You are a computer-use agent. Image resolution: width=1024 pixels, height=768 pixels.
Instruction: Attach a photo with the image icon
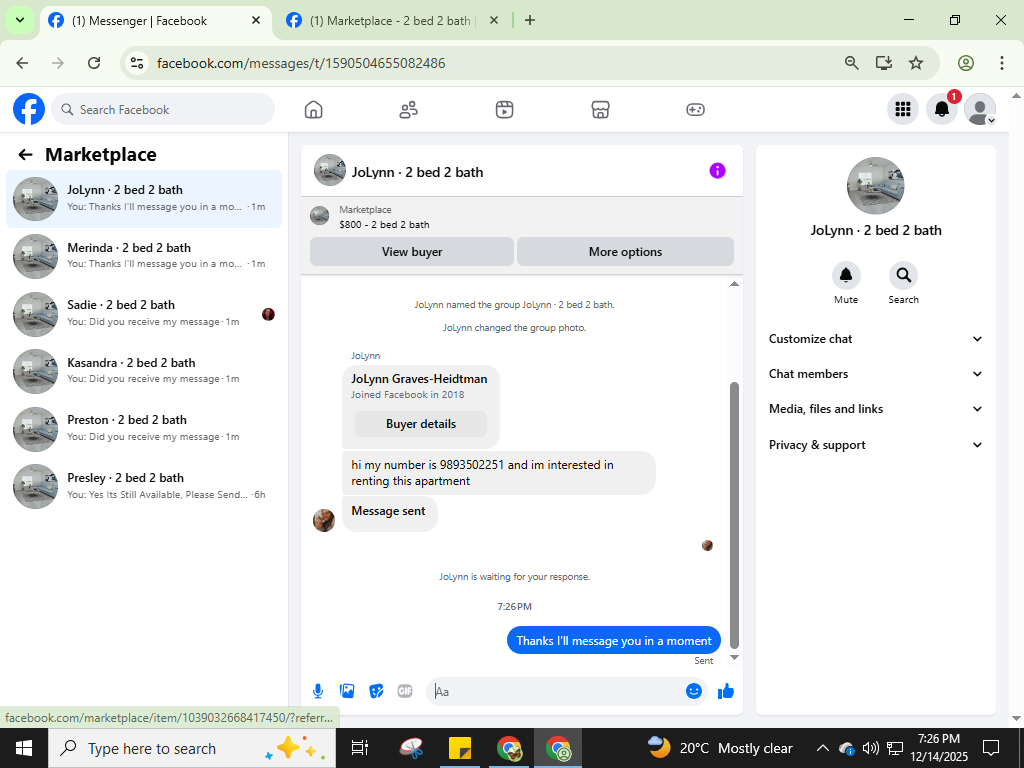point(347,691)
